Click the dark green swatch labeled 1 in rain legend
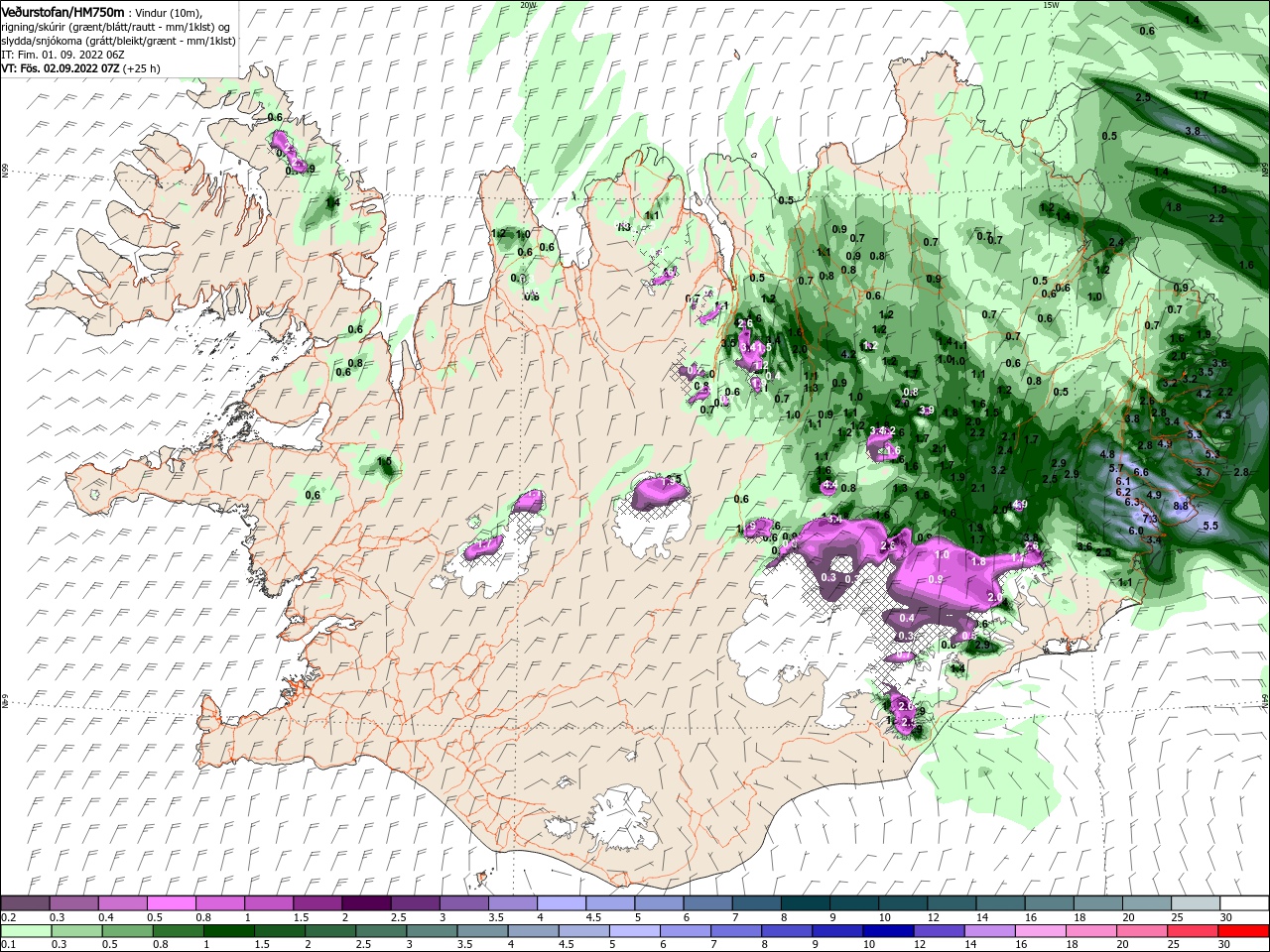Image resolution: width=1270 pixels, height=952 pixels. 229,929
